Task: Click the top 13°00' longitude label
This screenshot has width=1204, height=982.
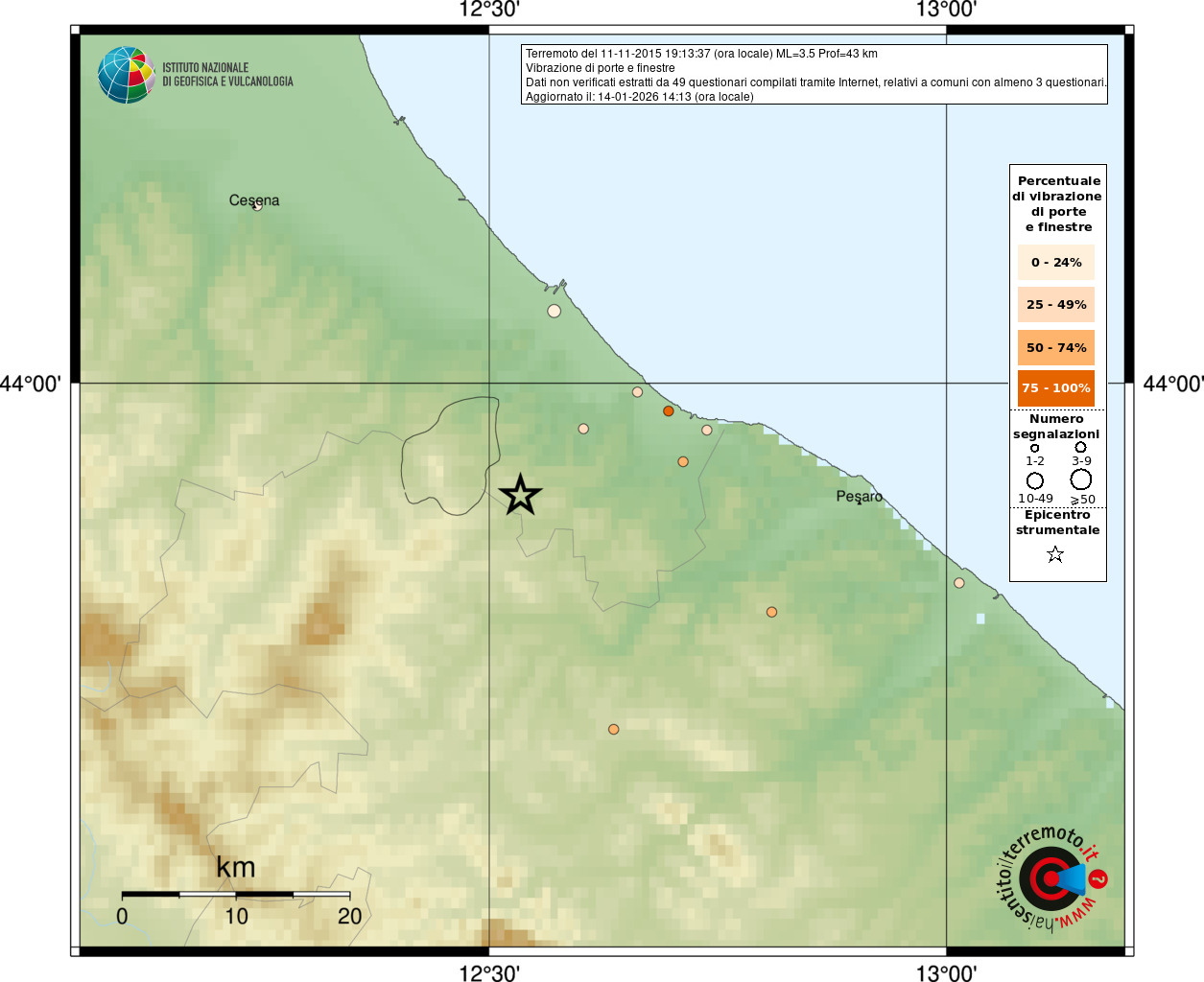Action: pos(946,11)
